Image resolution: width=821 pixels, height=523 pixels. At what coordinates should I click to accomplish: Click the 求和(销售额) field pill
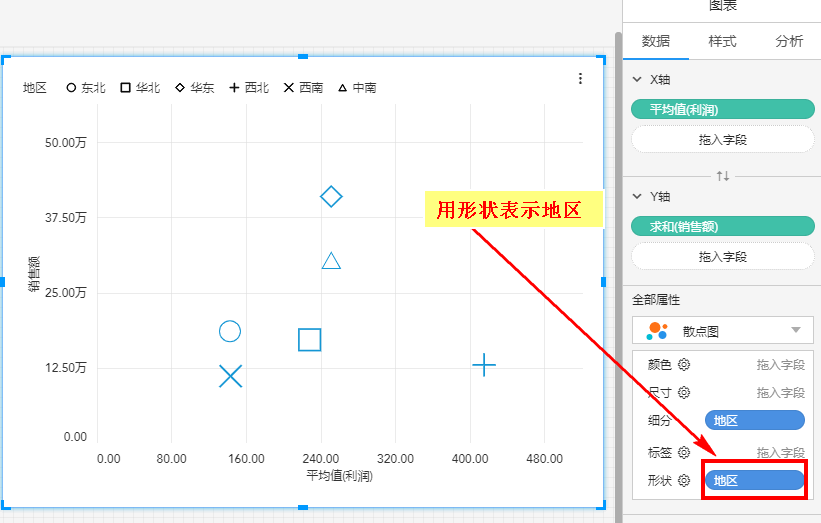[723, 227]
